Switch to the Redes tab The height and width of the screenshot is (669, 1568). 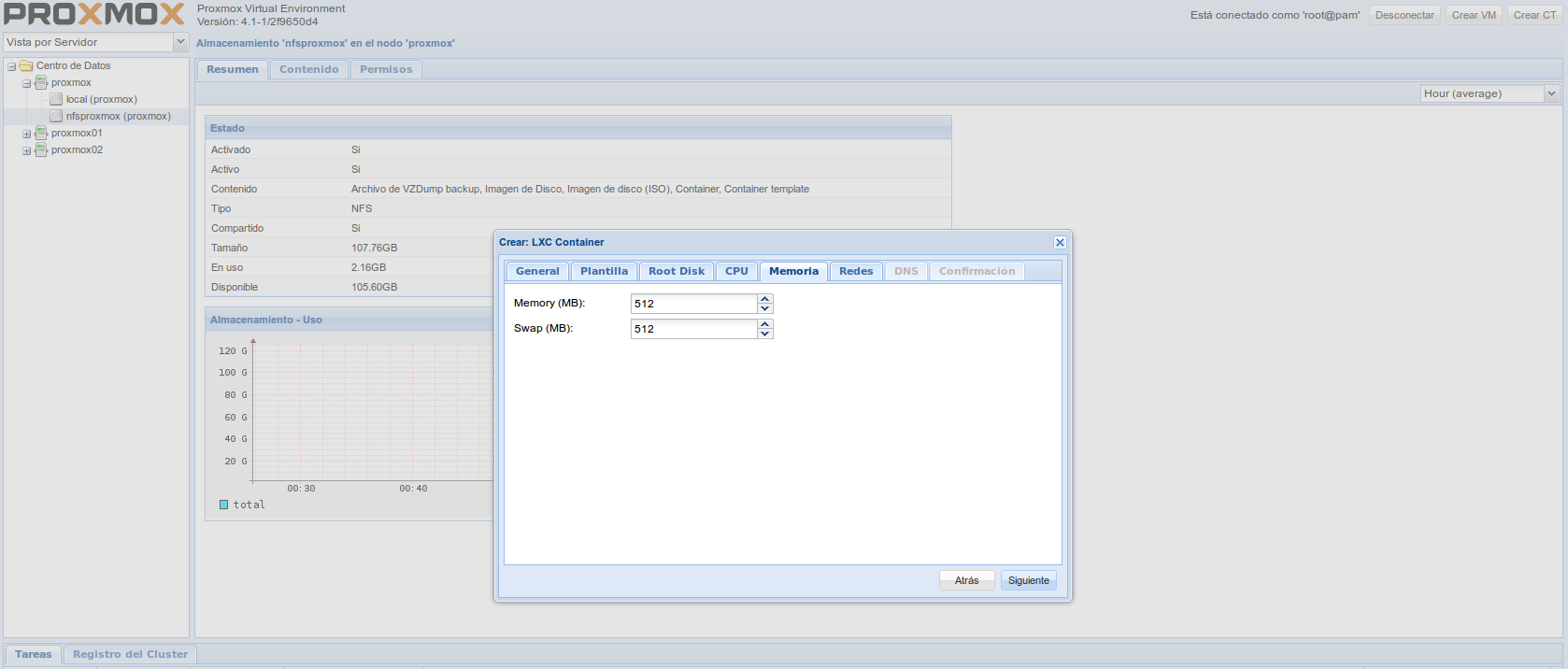(855, 272)
